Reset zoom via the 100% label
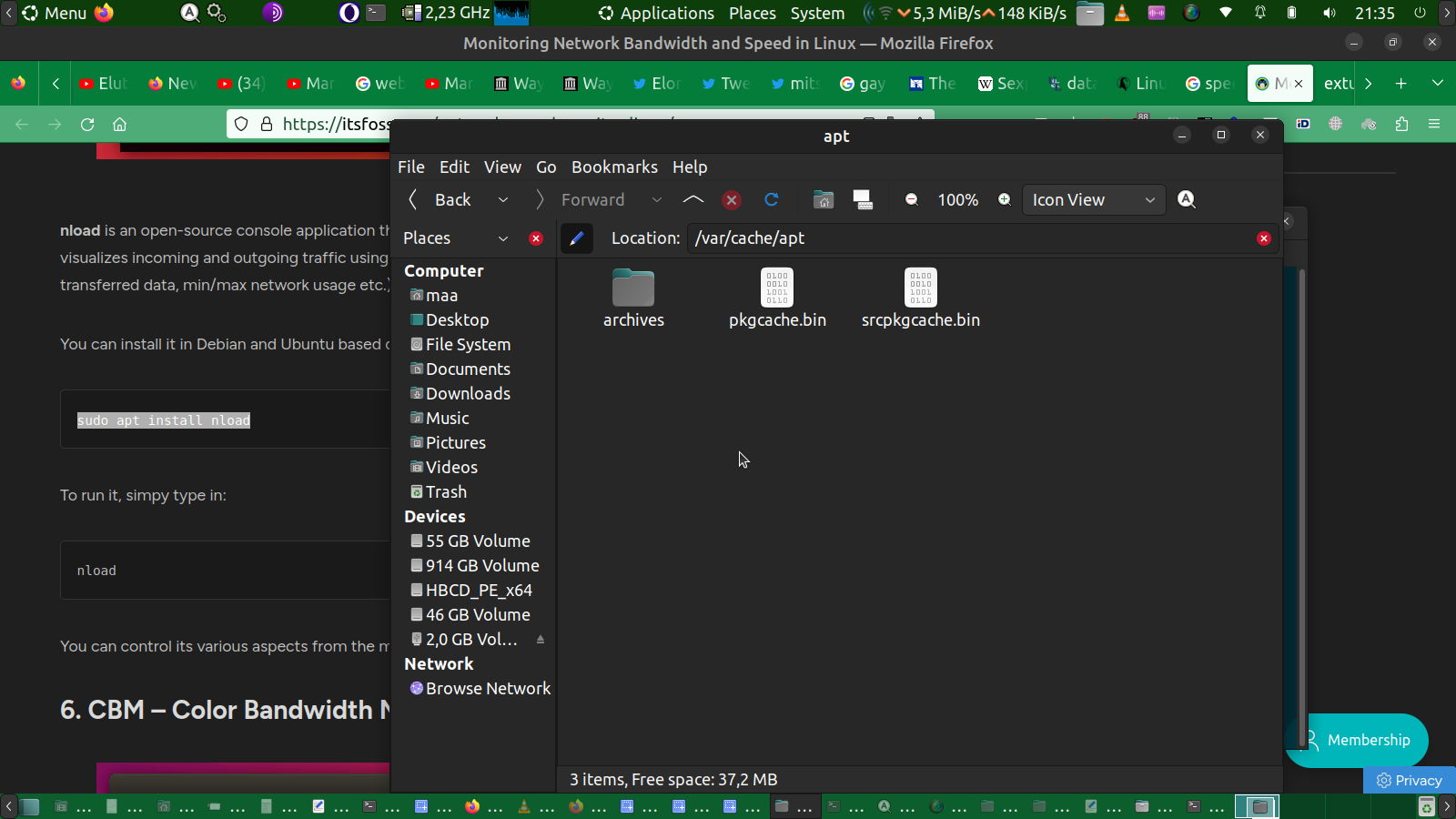This screenshot has width=1456, height=819. tap(958, 199)
